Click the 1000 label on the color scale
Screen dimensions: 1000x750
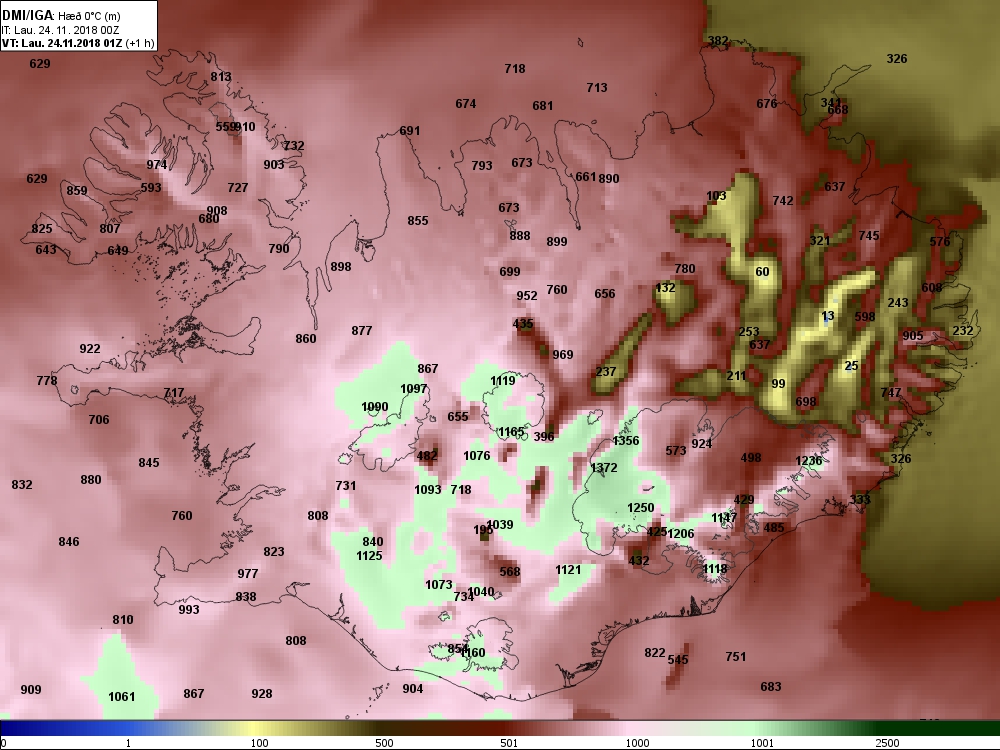click(x=637, y=743)
